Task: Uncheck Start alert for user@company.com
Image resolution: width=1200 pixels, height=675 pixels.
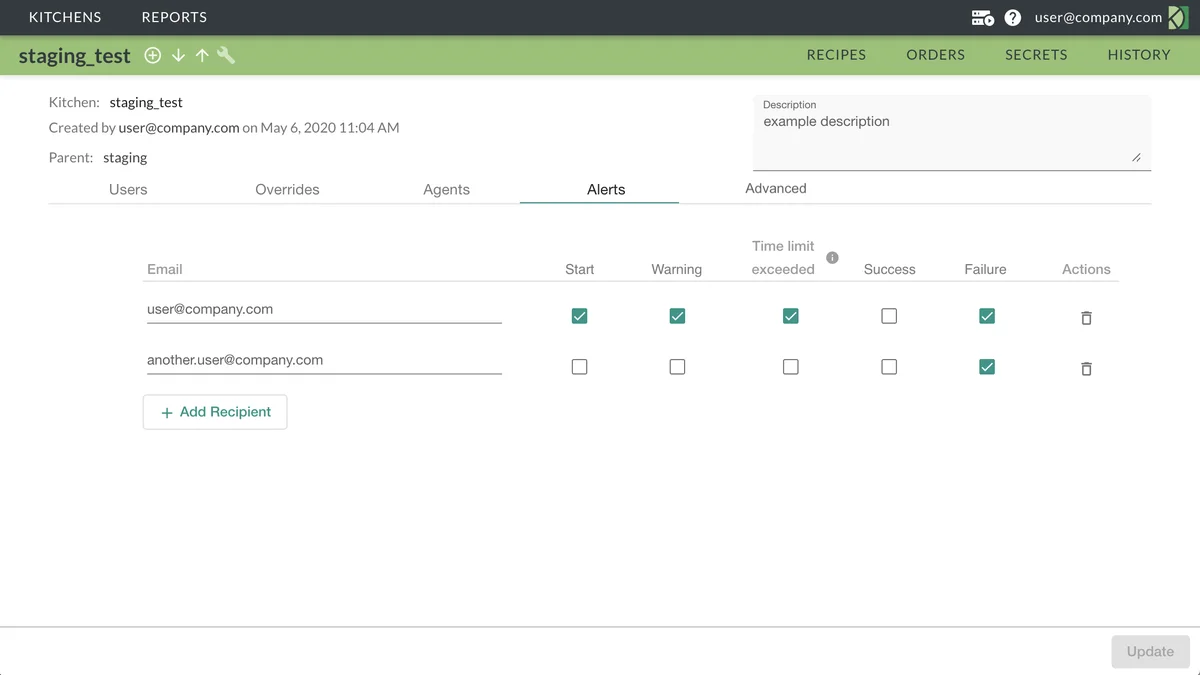Action: click(579, 316)
